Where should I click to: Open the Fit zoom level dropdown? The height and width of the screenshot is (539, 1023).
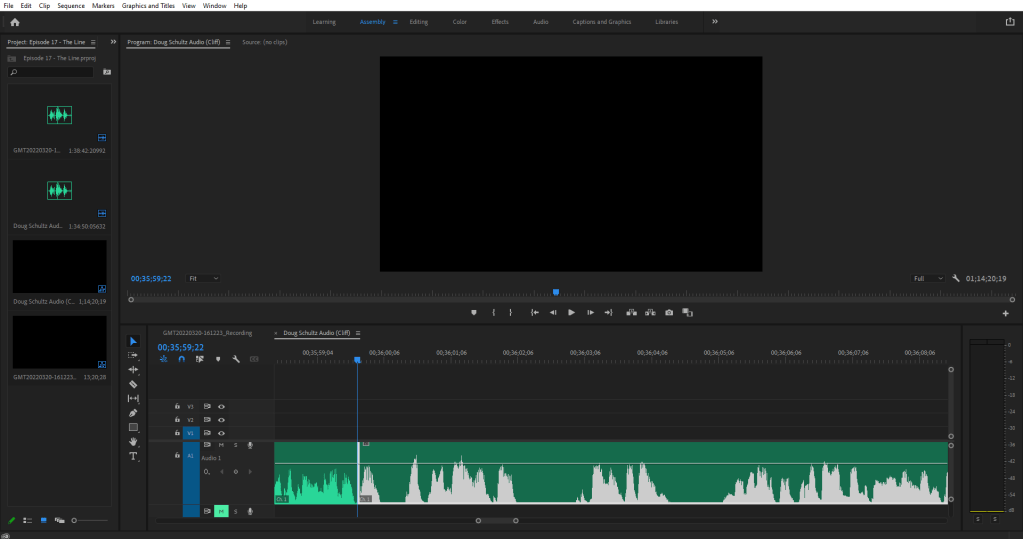point(203,278)
